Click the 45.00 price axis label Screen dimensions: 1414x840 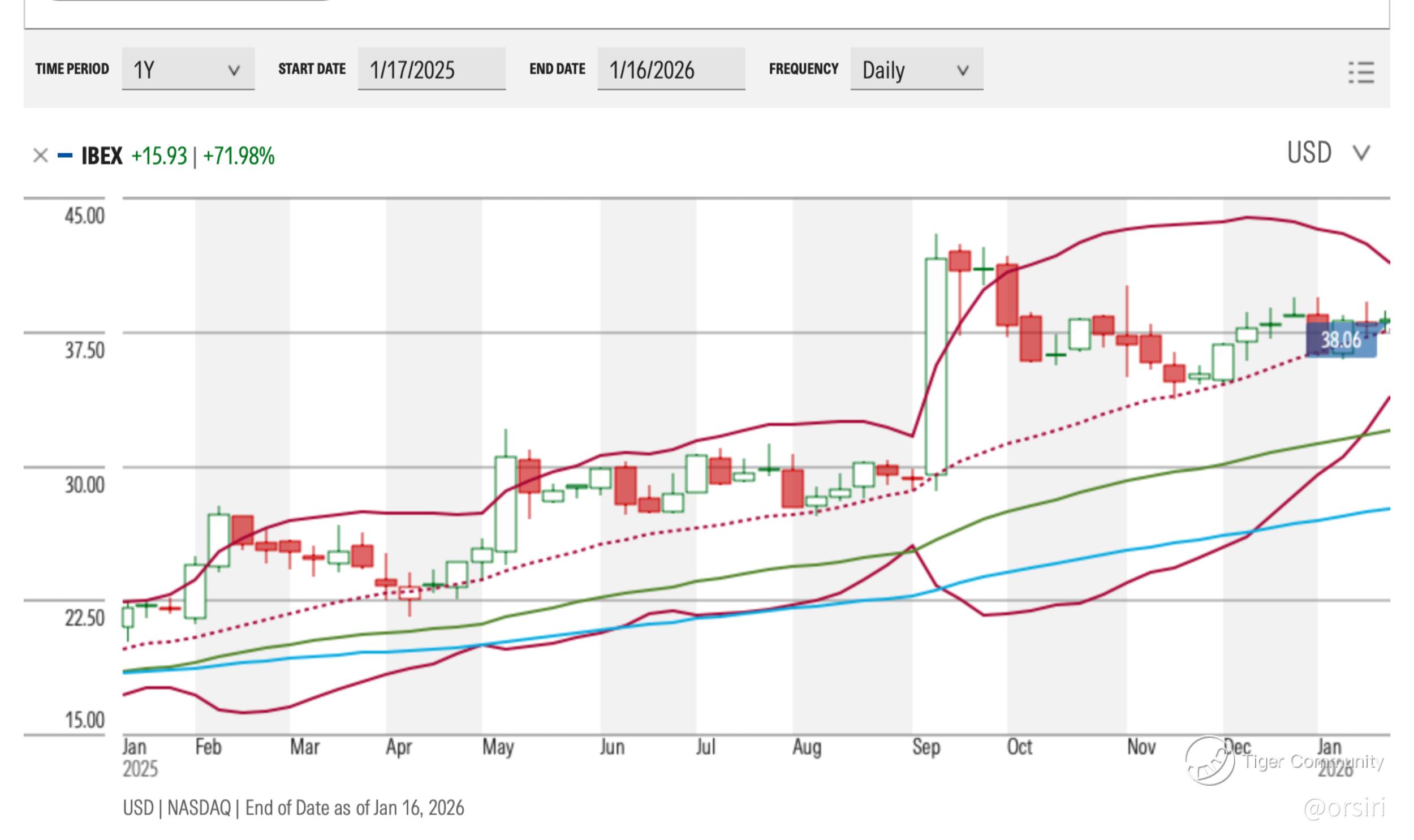click(84, 216)
